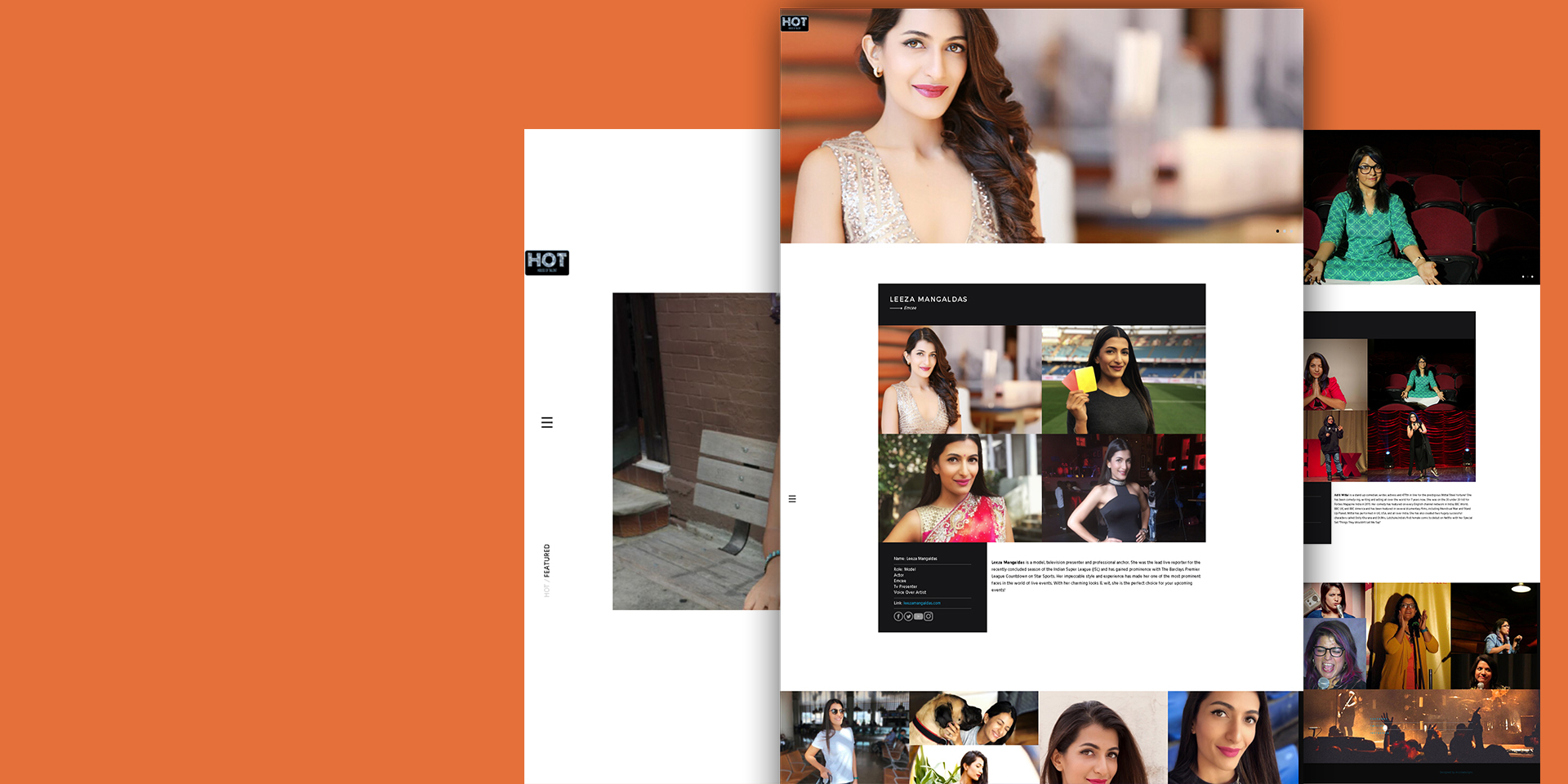Click the vertical FEATURED label
1568x784 pixels.
[547, 560]
